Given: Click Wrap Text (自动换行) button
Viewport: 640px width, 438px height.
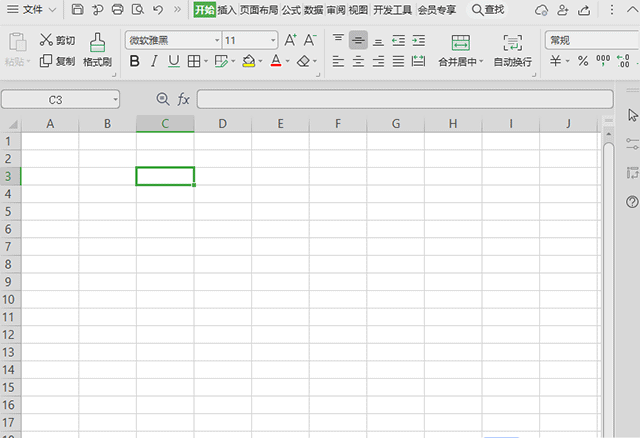Looking at the screenshot, I should pyautogui.click(x=513, y=50).
